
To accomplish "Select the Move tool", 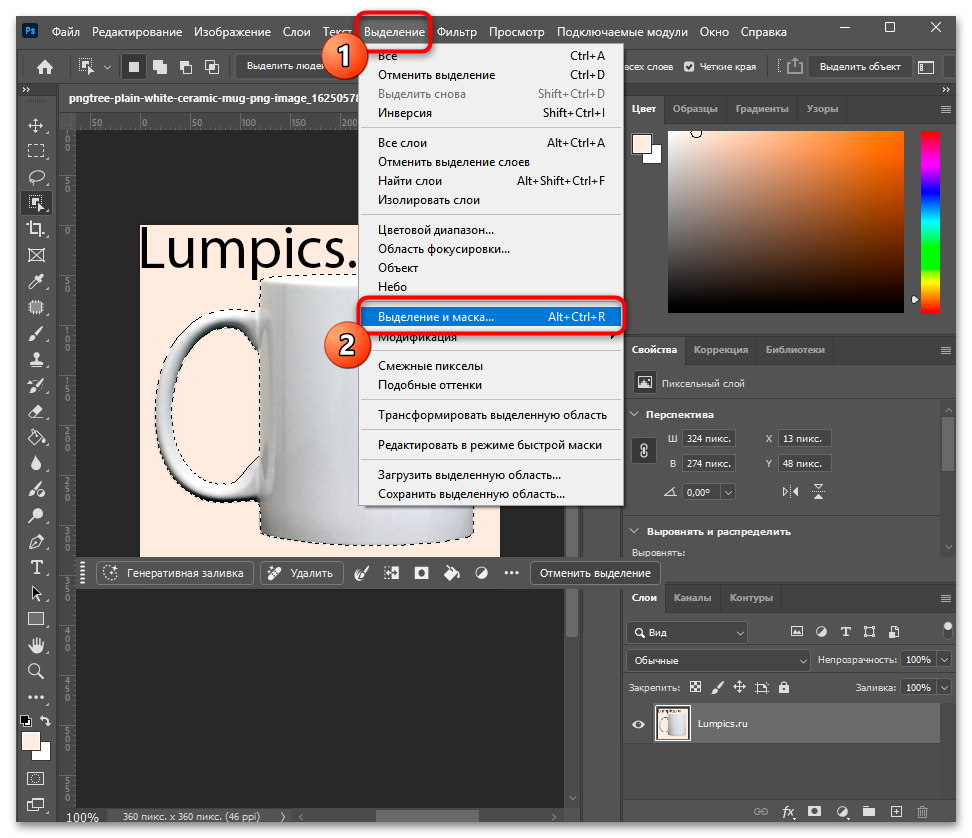I will (x=36, y=125).
